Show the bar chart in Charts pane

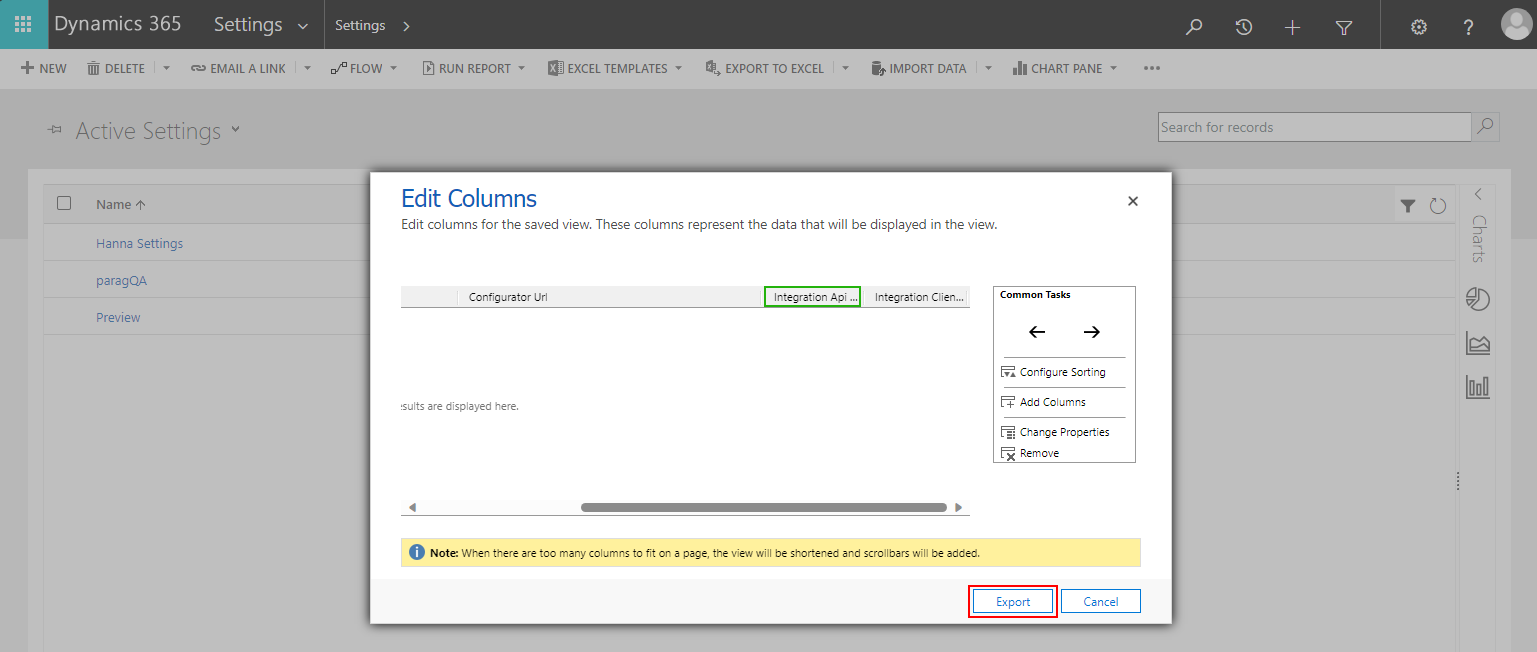coord(1478,386)
